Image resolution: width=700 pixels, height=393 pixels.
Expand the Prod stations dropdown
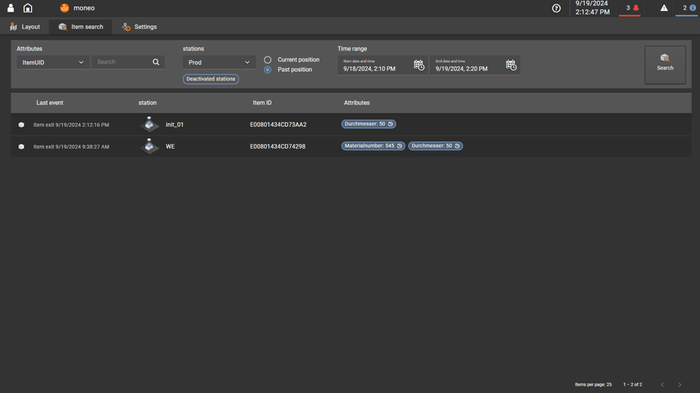tap(219, 63)
